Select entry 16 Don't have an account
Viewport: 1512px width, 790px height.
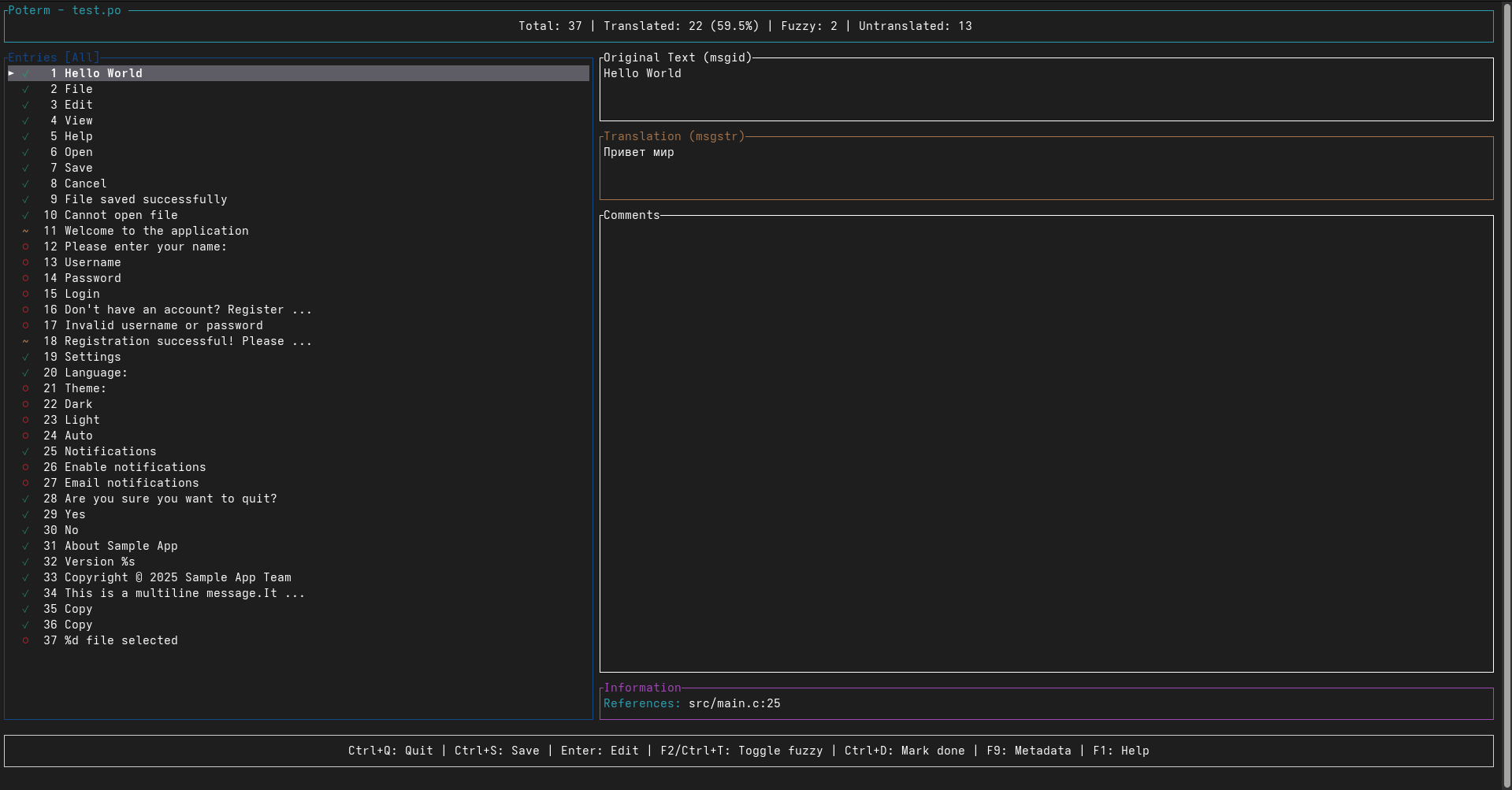point(299,310)
